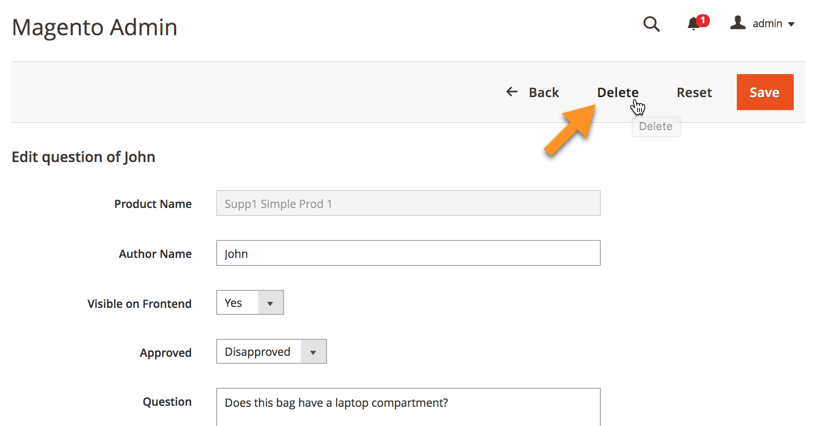Click the disabled Product Name field
818x426 pixels.
(x=408, y=204)
